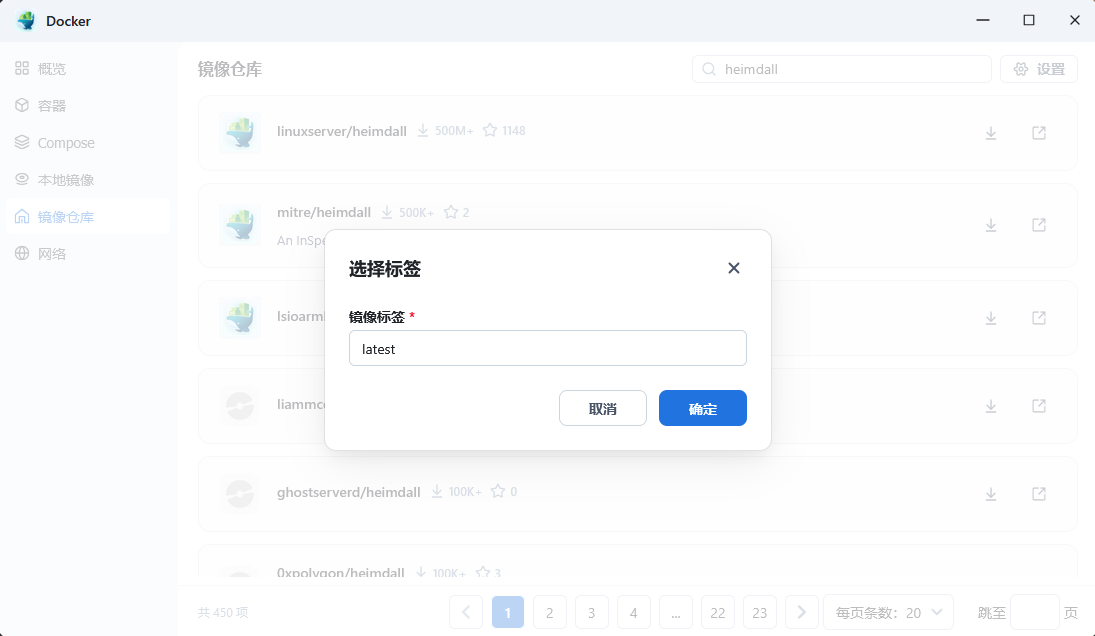Go to page 3

[x=591, y=612]
